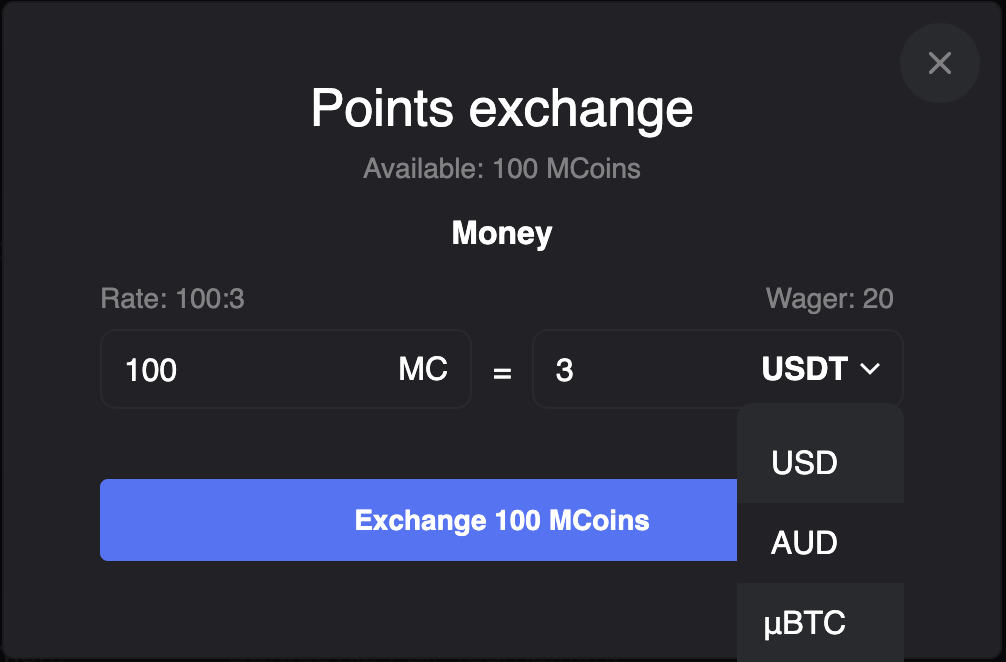The height and width of the screenshot is (662, 1006).
Task: Open the USDT currency selector
Action: [x=819, y=369]
